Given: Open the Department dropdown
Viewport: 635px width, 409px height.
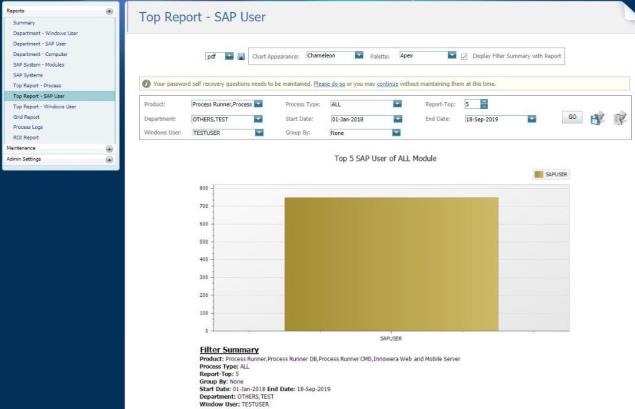Looking at the screenshot, I should [x=258, y=119].
